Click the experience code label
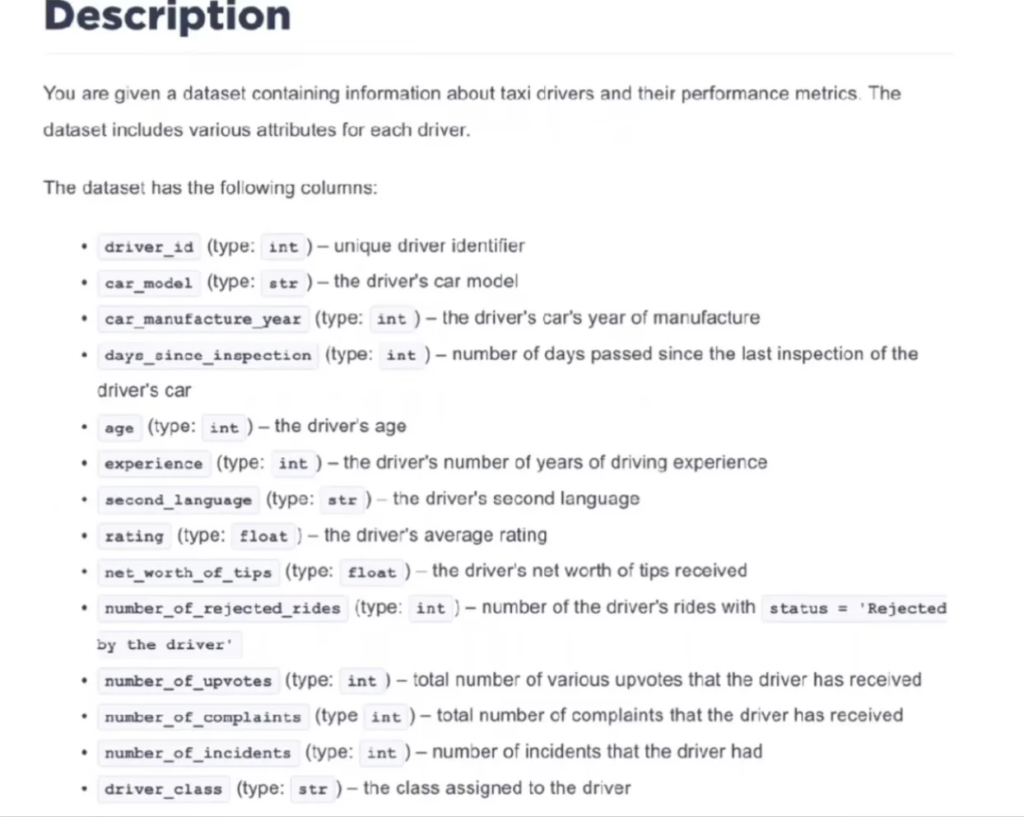This screenshot has width=1024, height=817. [x=153, y=464]
